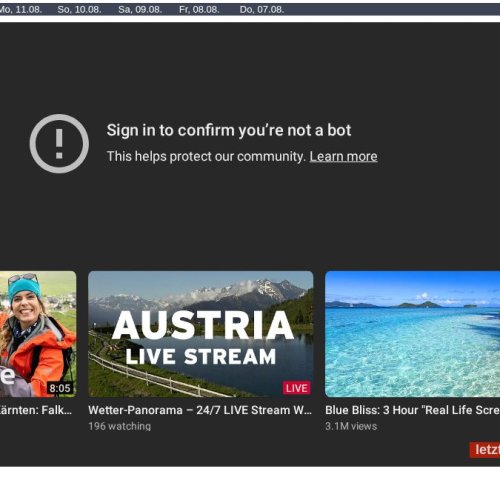Open the Austria Live Stream thumbnail

[201, 334]
